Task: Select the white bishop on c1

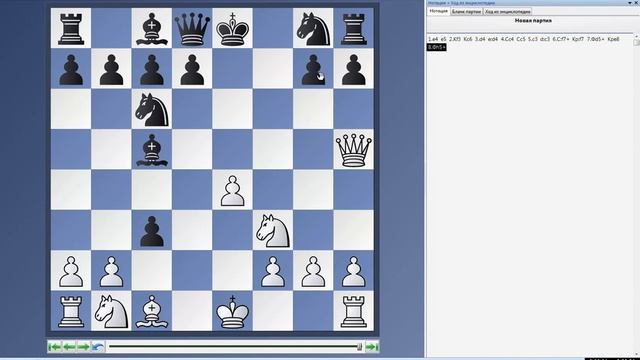Action: point(152,311)
